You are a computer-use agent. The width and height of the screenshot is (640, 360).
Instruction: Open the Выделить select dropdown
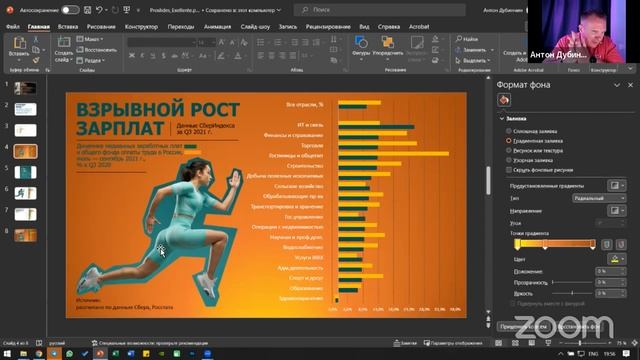pyautogui.click(x=473, y=60)
